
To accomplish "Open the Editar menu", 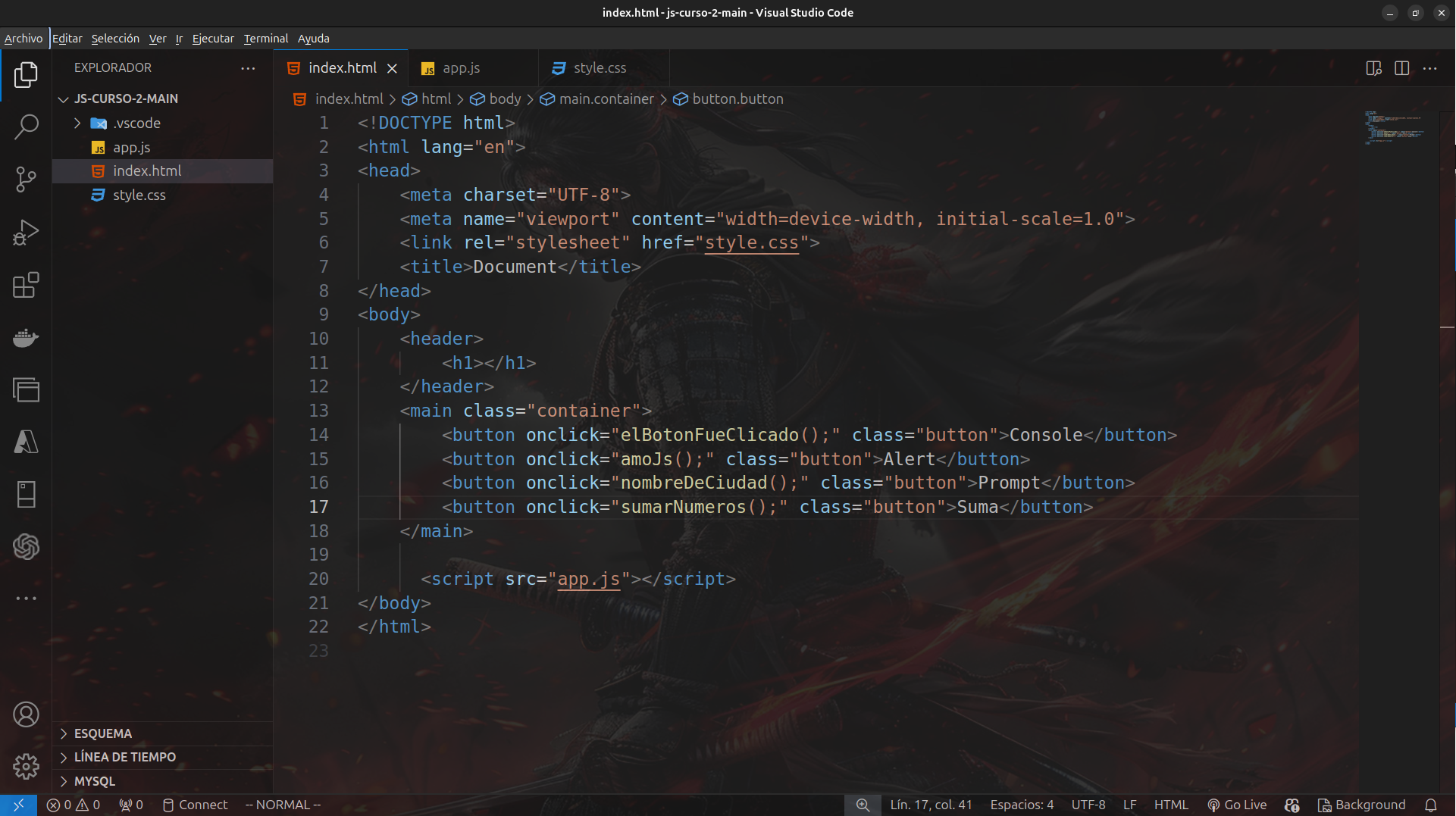I will coord(67,39).
